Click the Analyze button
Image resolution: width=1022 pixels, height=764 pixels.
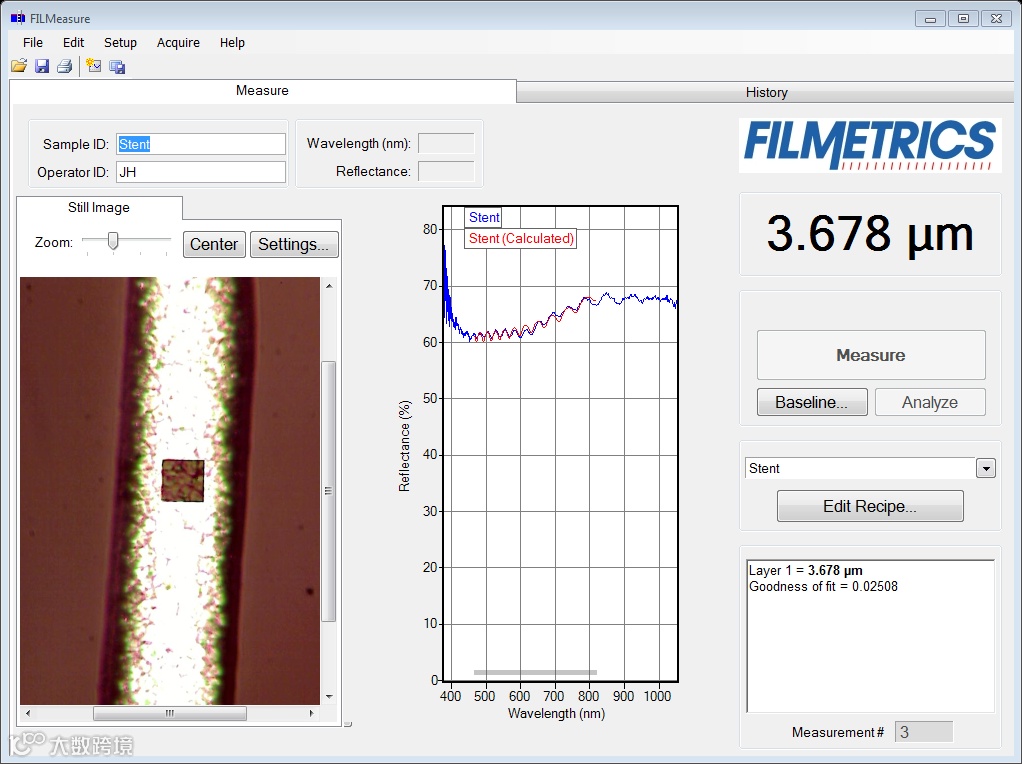pos(929,402)
